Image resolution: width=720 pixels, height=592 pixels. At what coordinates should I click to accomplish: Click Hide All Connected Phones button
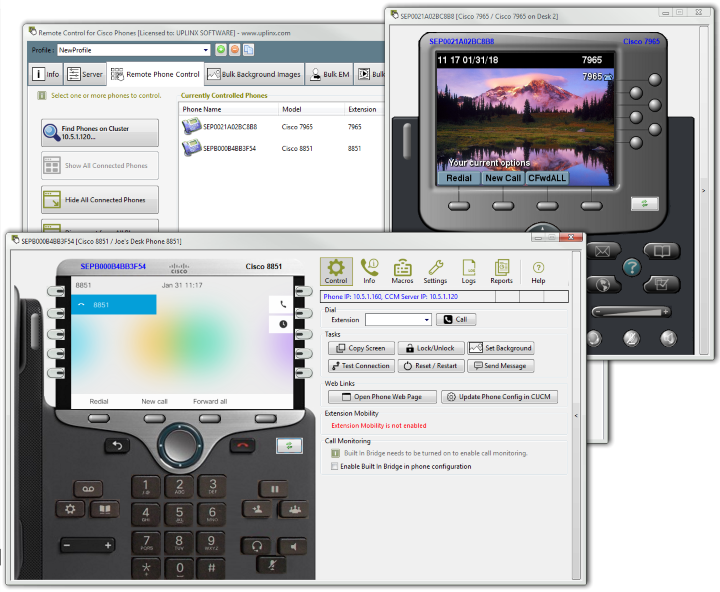pyautogui.click(x=100, y=200)
